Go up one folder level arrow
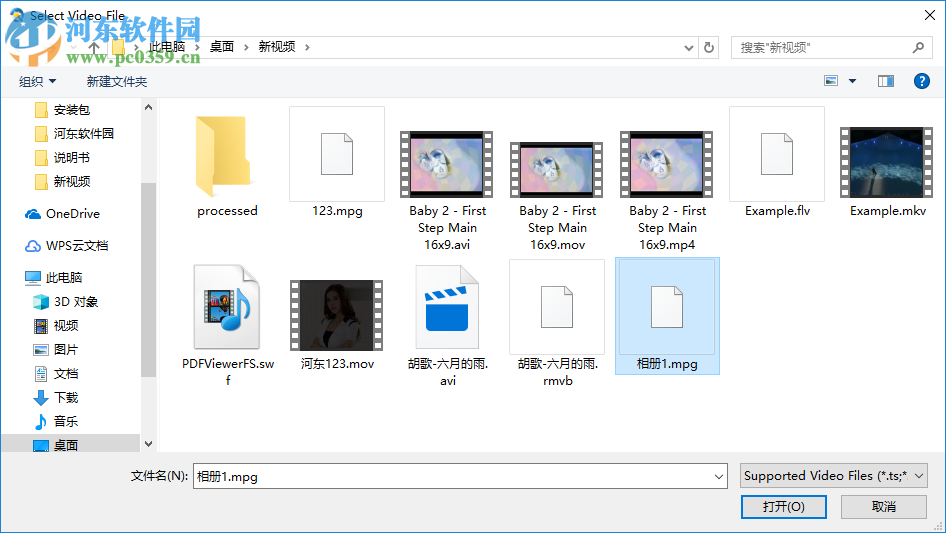 click(94, 47)
